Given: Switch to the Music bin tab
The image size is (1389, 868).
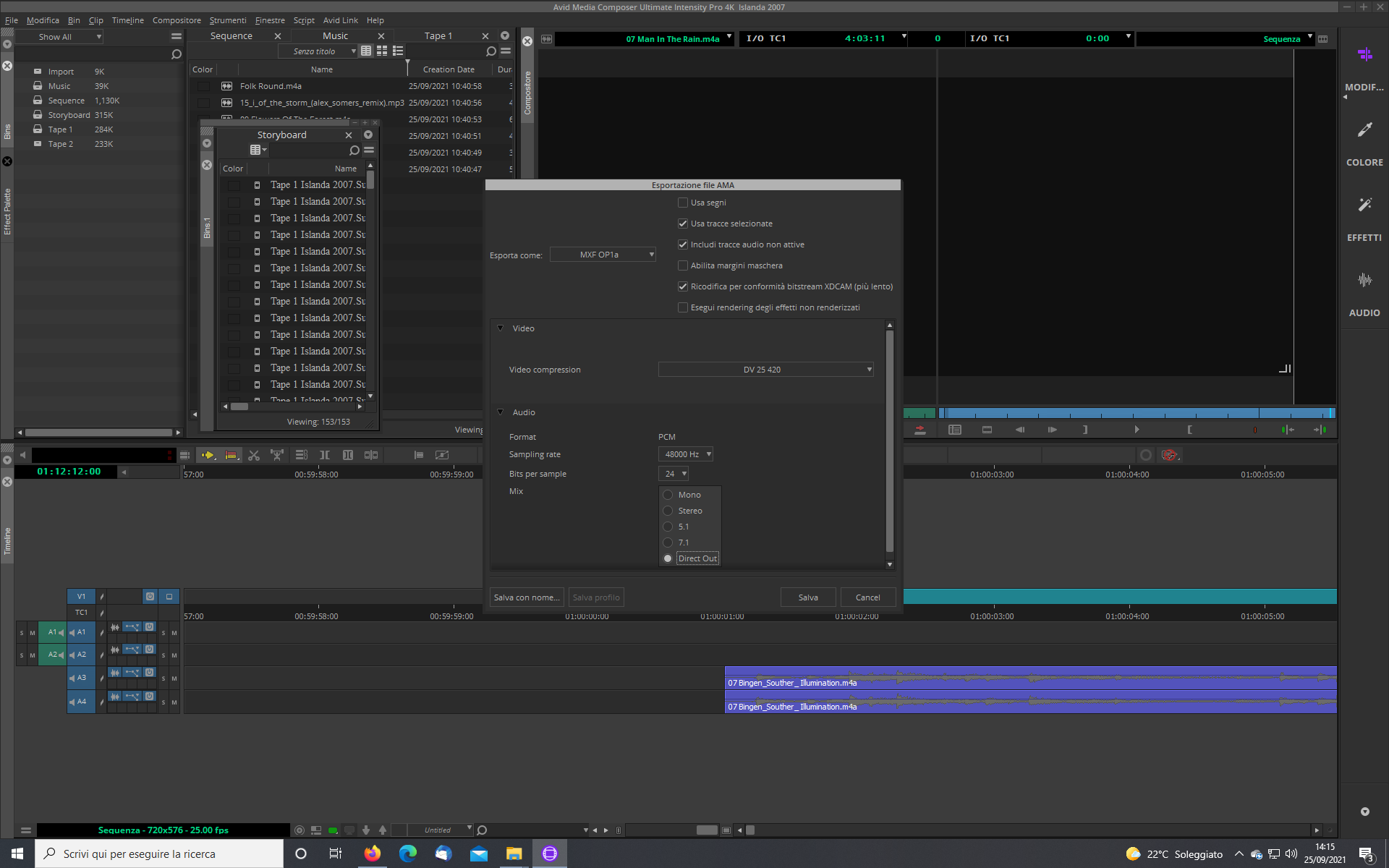Looking at the screenshot, I should tap(335, 36).
